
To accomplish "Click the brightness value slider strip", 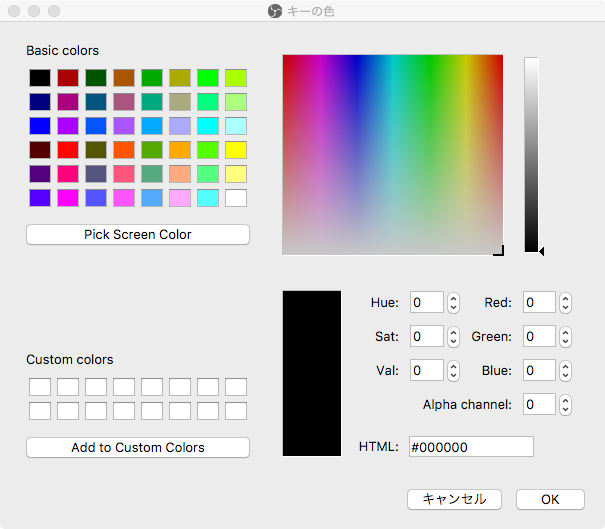I will pos(531,155).
